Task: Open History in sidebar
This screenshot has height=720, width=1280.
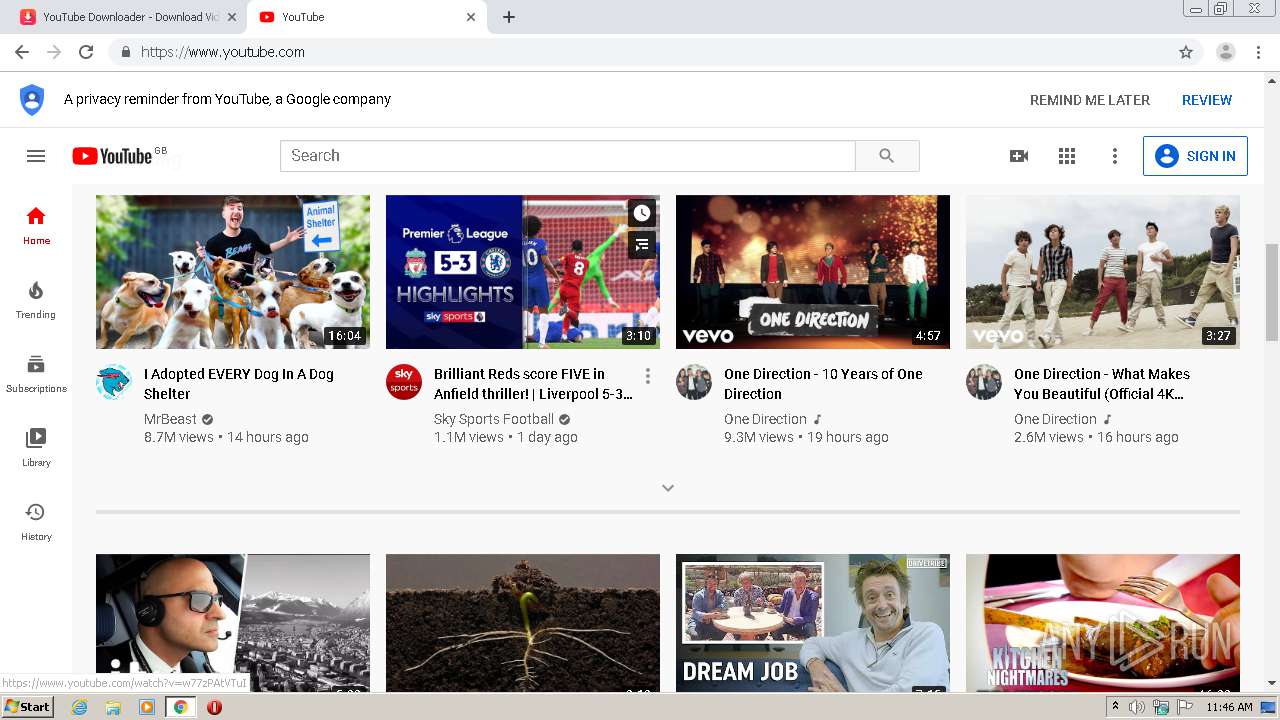Action: coord(36,522)
